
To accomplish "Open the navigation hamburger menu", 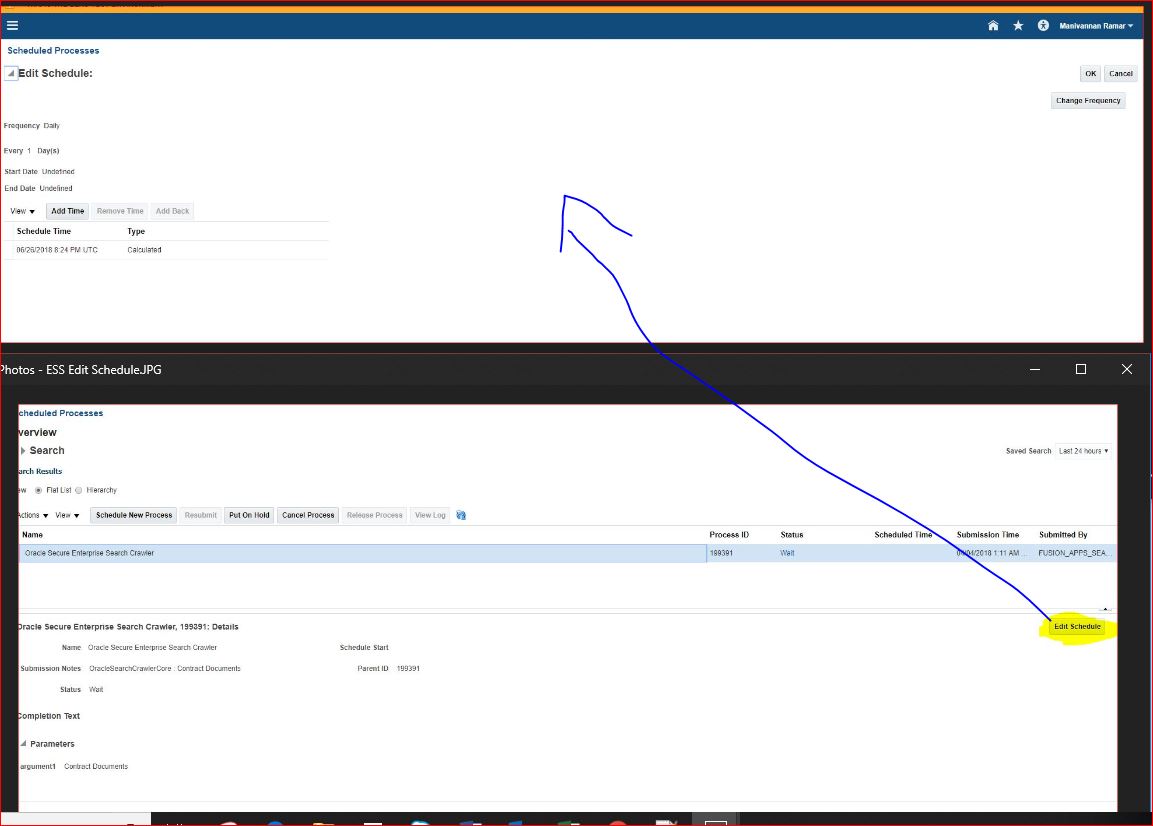I will pos(13,25).
